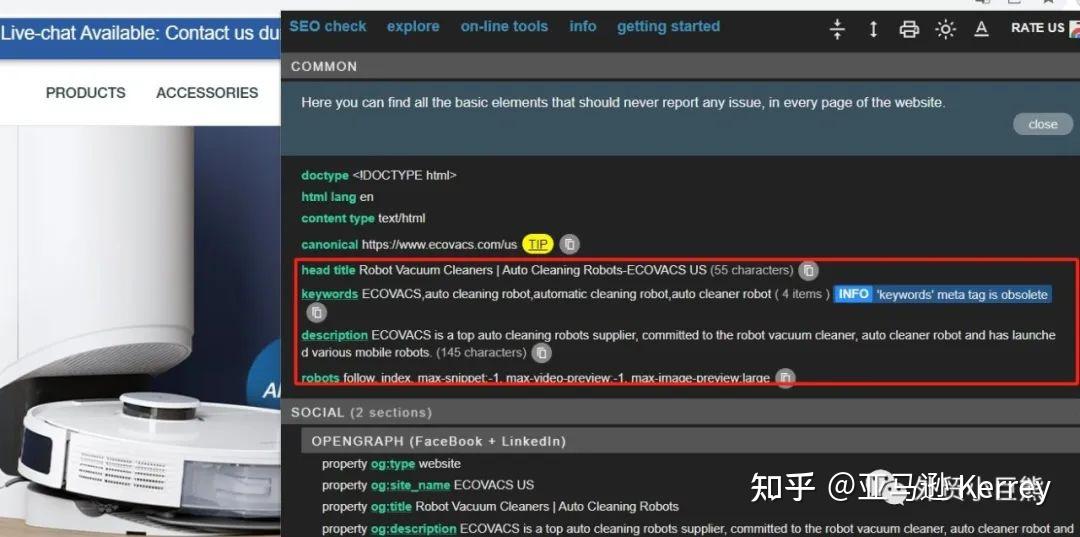This screenshot has width=1080, height=537.
Task: Copy the canonical URL with its copy icon
Action: [x=569, y=244]
